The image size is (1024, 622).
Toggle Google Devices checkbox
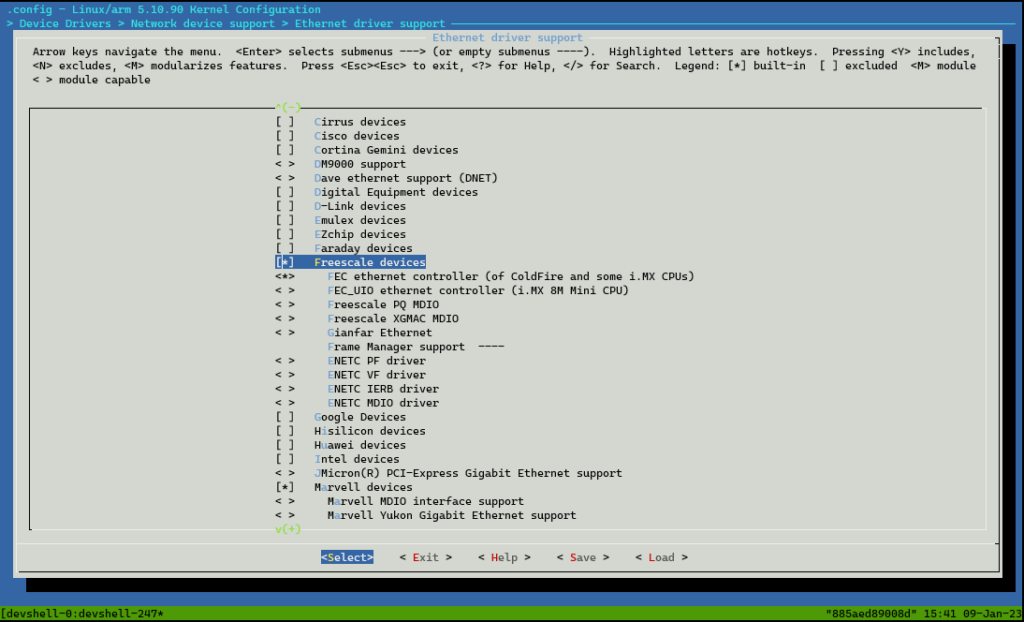coord(284,417)
